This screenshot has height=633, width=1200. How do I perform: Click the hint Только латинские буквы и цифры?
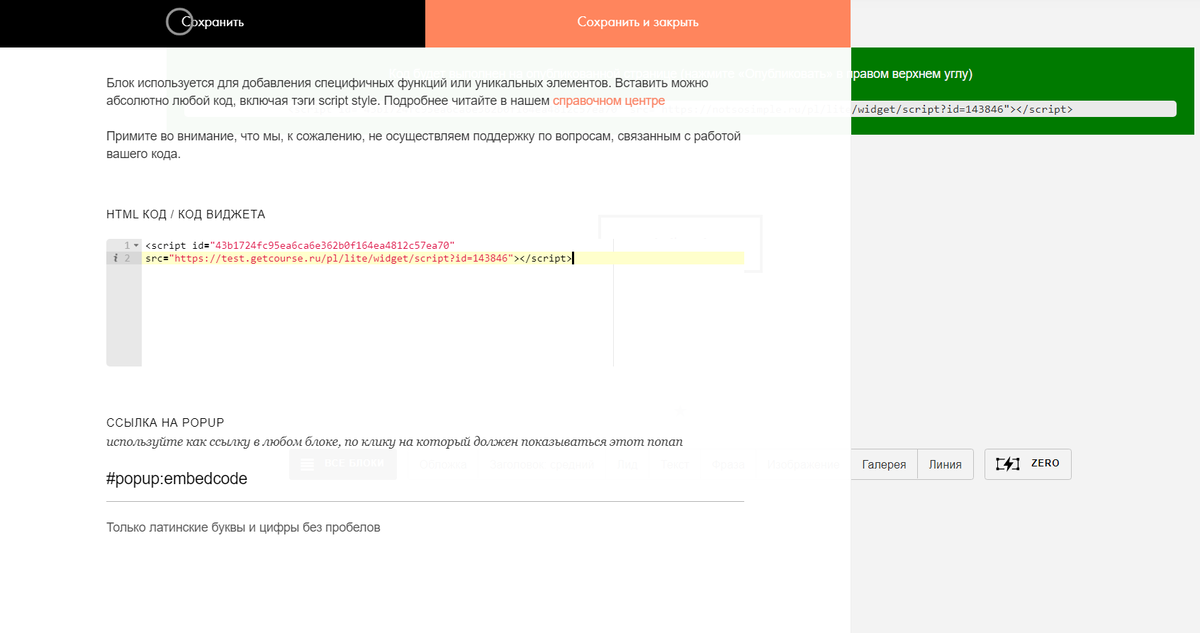click(243, 527)
